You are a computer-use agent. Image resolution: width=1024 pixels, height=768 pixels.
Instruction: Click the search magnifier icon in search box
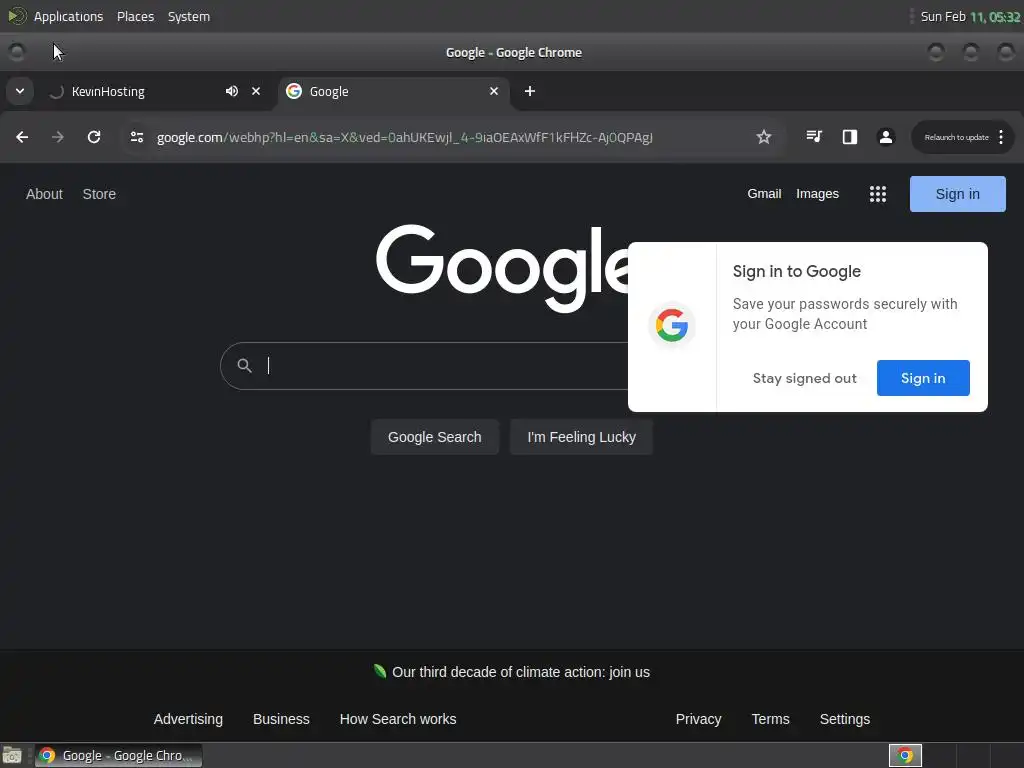pos(244,366)
